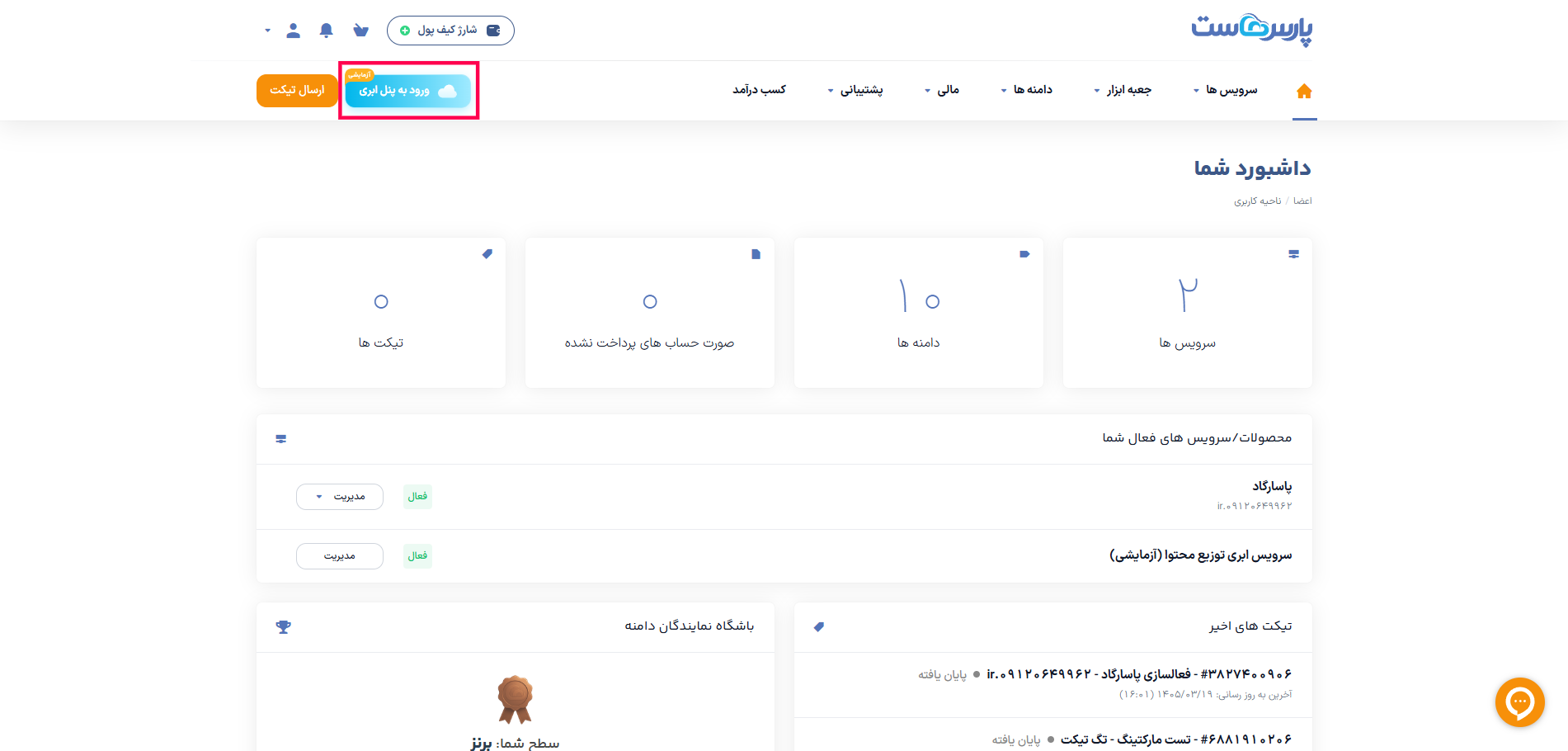Screen dimensions: 1568x751
Task: Click the server icon in services card
Action: click(x=1293, y=254)
